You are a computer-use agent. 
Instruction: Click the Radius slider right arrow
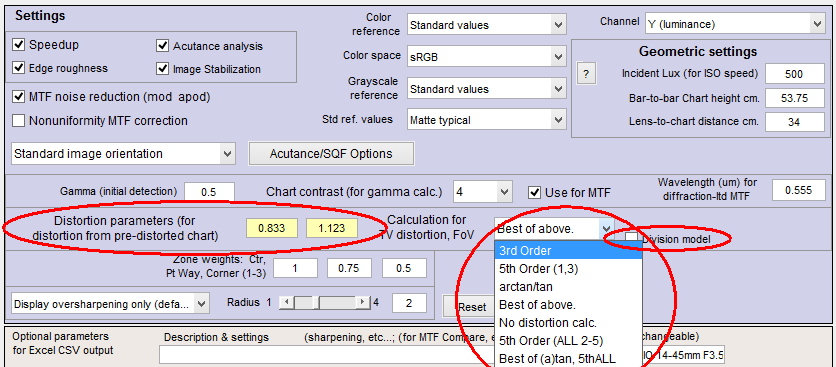[364, 303]
